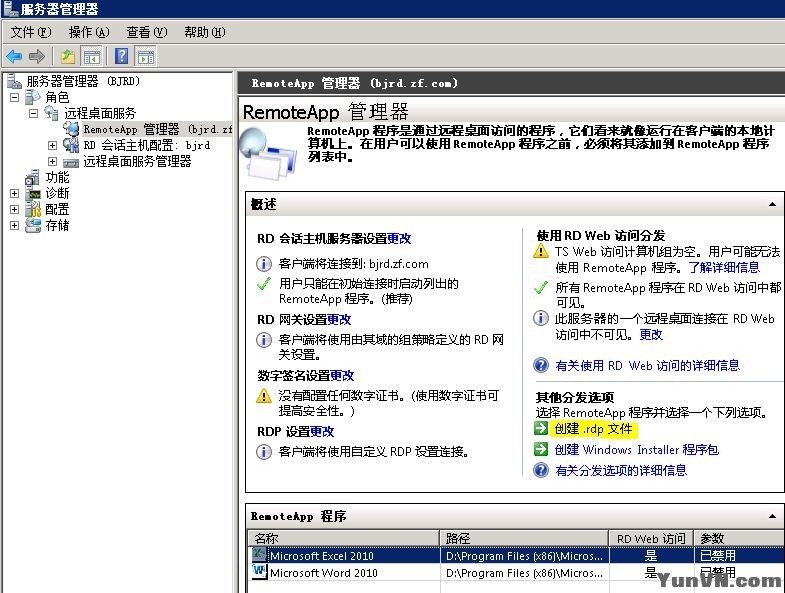
Task: Click the Forward arrow toolbar icon
Action: (37, 56)
